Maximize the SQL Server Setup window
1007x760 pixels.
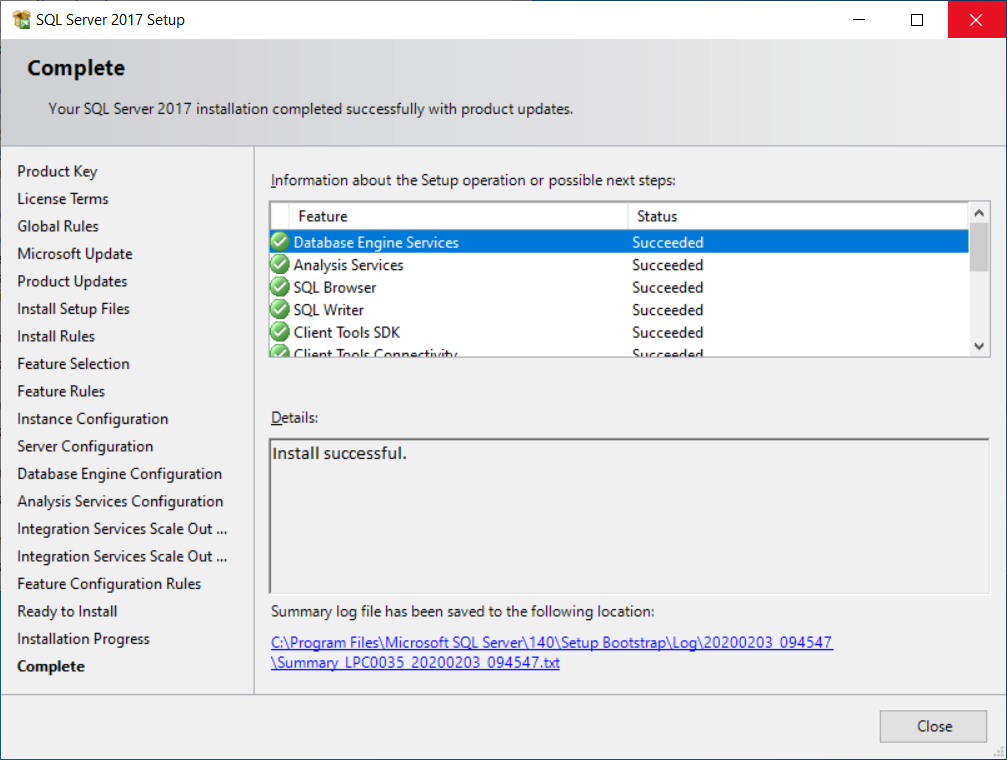tap(917, 20)
